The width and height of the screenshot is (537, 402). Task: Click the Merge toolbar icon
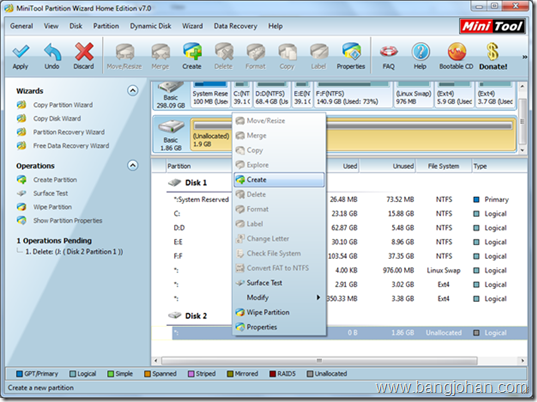pyautogui.click(x=160, y=52)
